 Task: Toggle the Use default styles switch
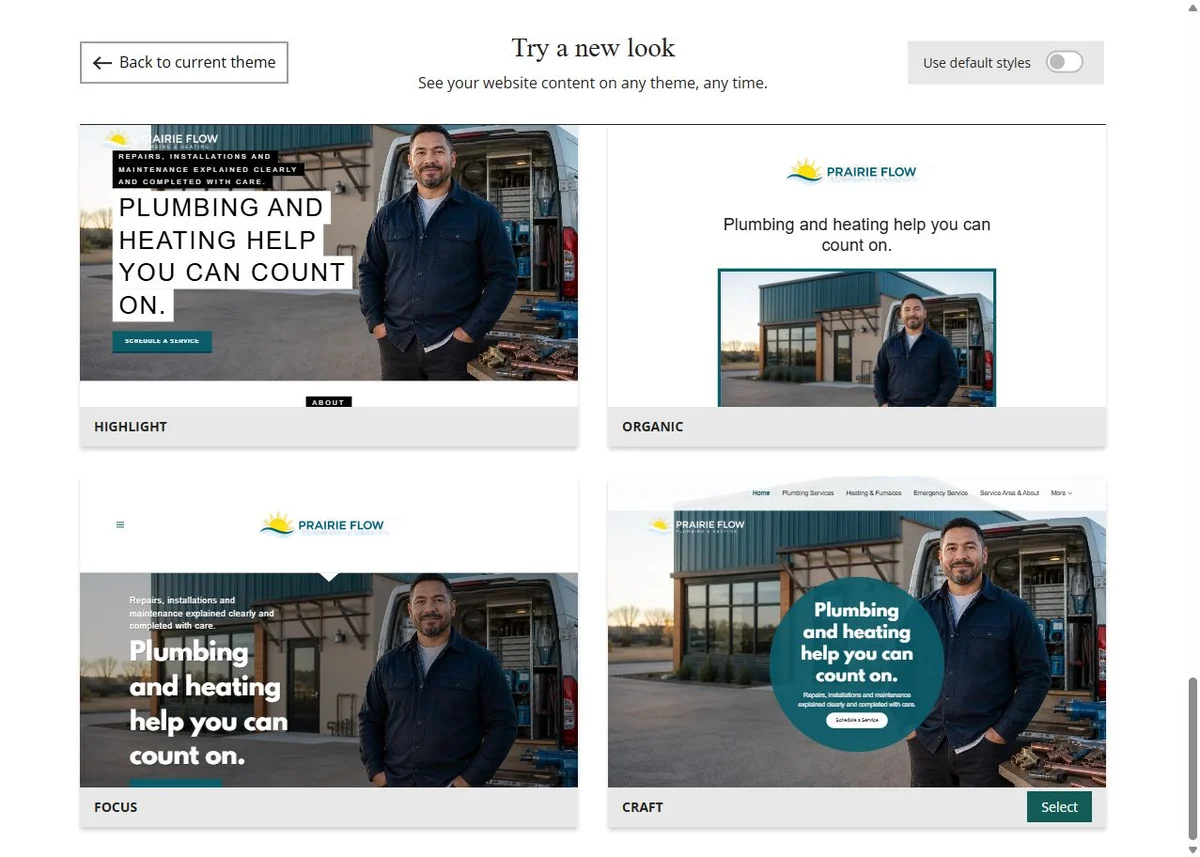click(x=1064, y=62)
